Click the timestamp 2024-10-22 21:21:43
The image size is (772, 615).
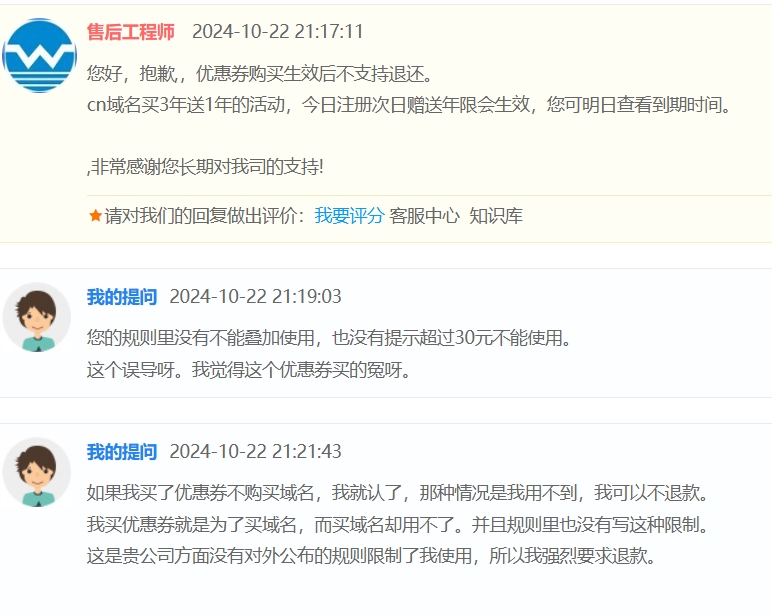tap(255, 451)
